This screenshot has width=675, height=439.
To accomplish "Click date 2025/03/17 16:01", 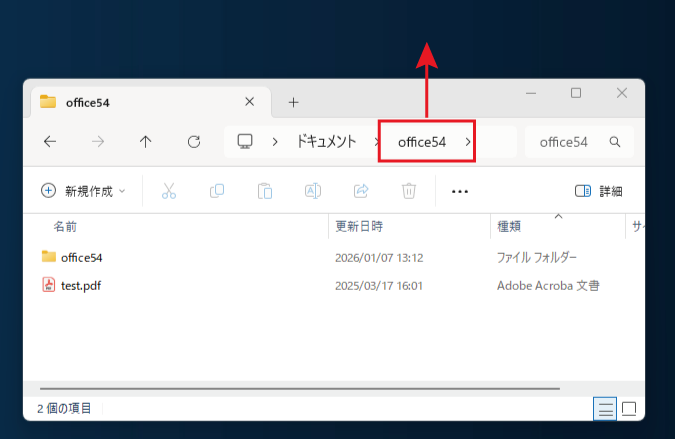I will tap(379, 286).
